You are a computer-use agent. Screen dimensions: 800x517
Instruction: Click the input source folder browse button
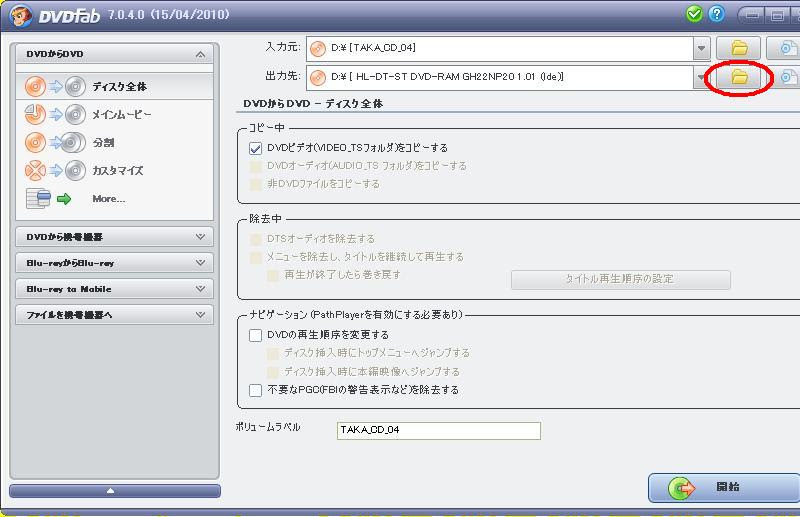(x=739, y=48)
